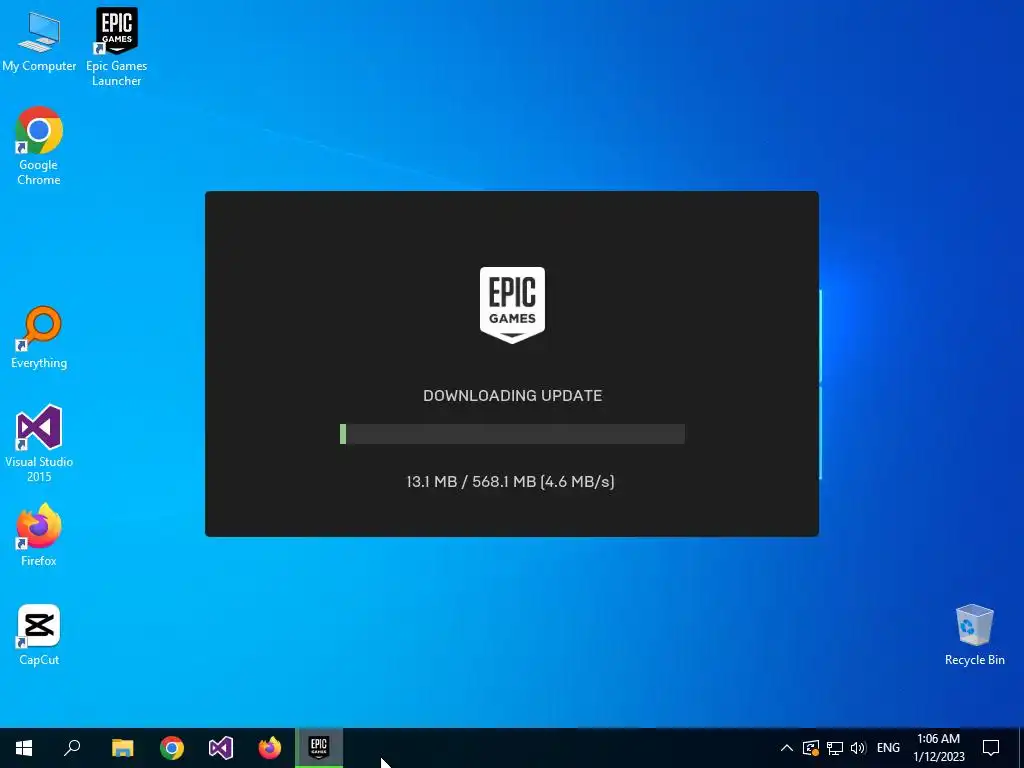
Task: Open the My Computer desktop icon
Action: pyautogui.click(x=39, y=40)
